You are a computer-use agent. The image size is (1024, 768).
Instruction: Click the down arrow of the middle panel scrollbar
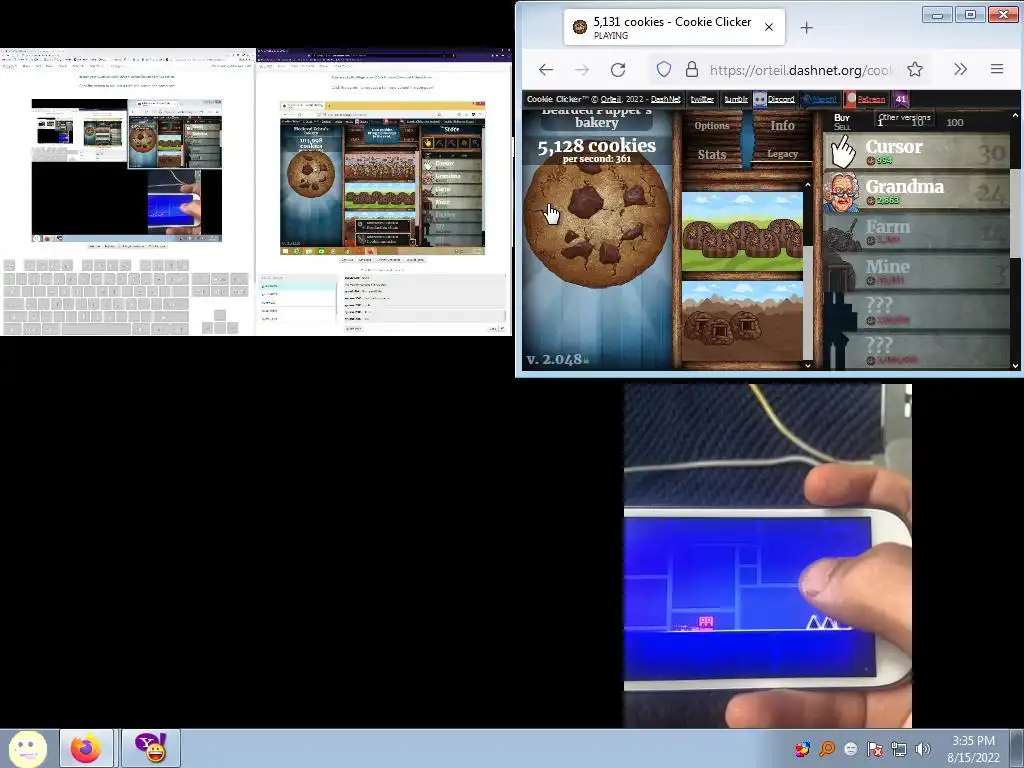[x=808, y=365]
